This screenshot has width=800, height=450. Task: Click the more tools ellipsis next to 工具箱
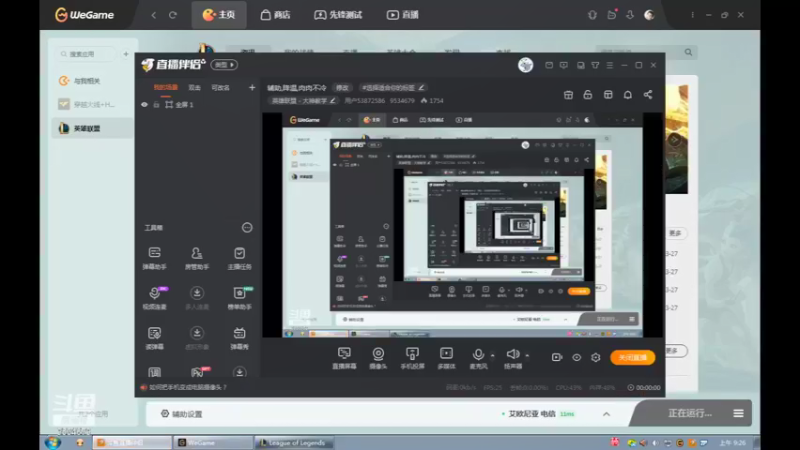247,228
